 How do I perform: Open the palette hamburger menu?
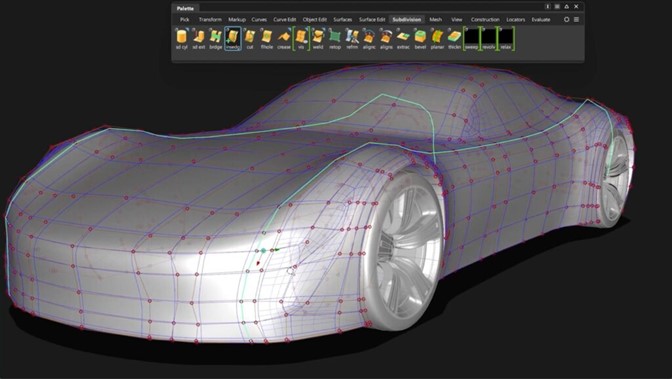pyautogui.click(x=576, y=19)
